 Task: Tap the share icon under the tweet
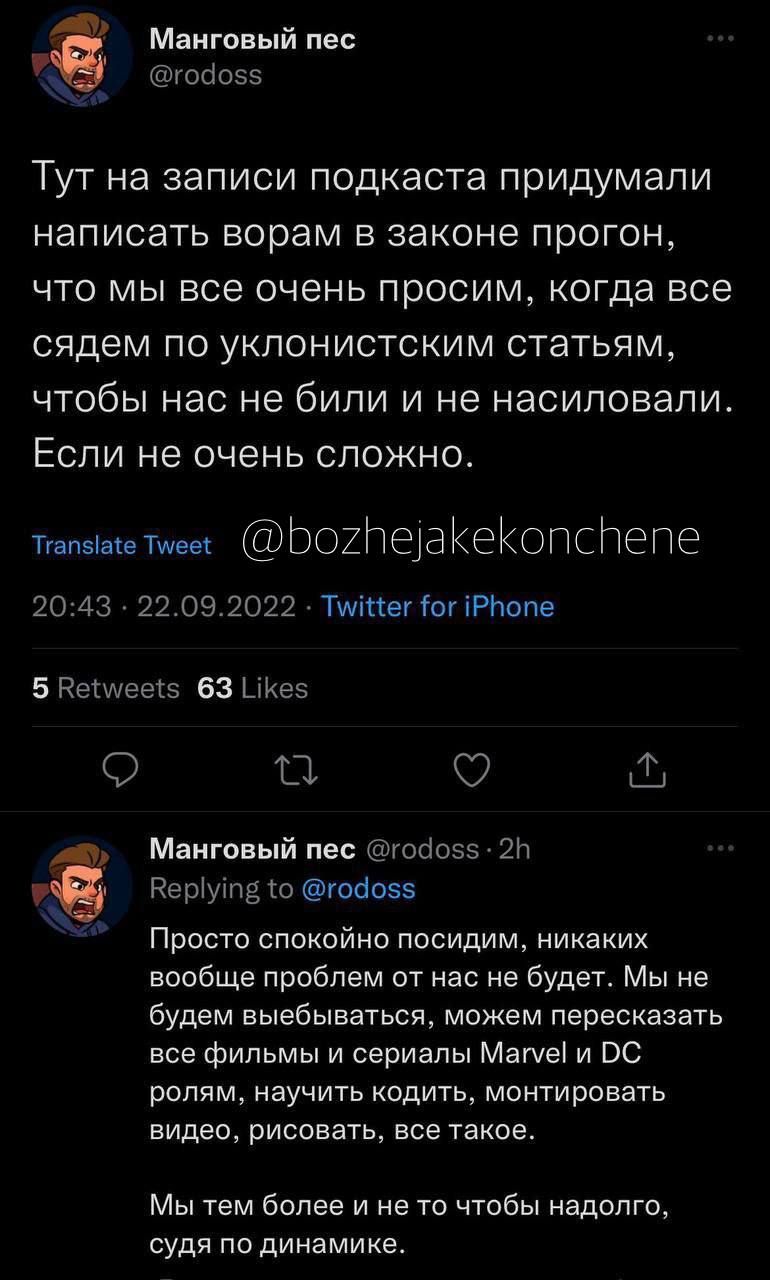[x=648, y=769]
